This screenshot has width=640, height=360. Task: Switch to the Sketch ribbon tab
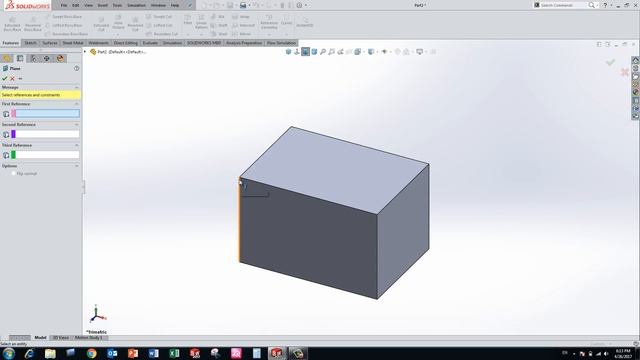[30, 43]
